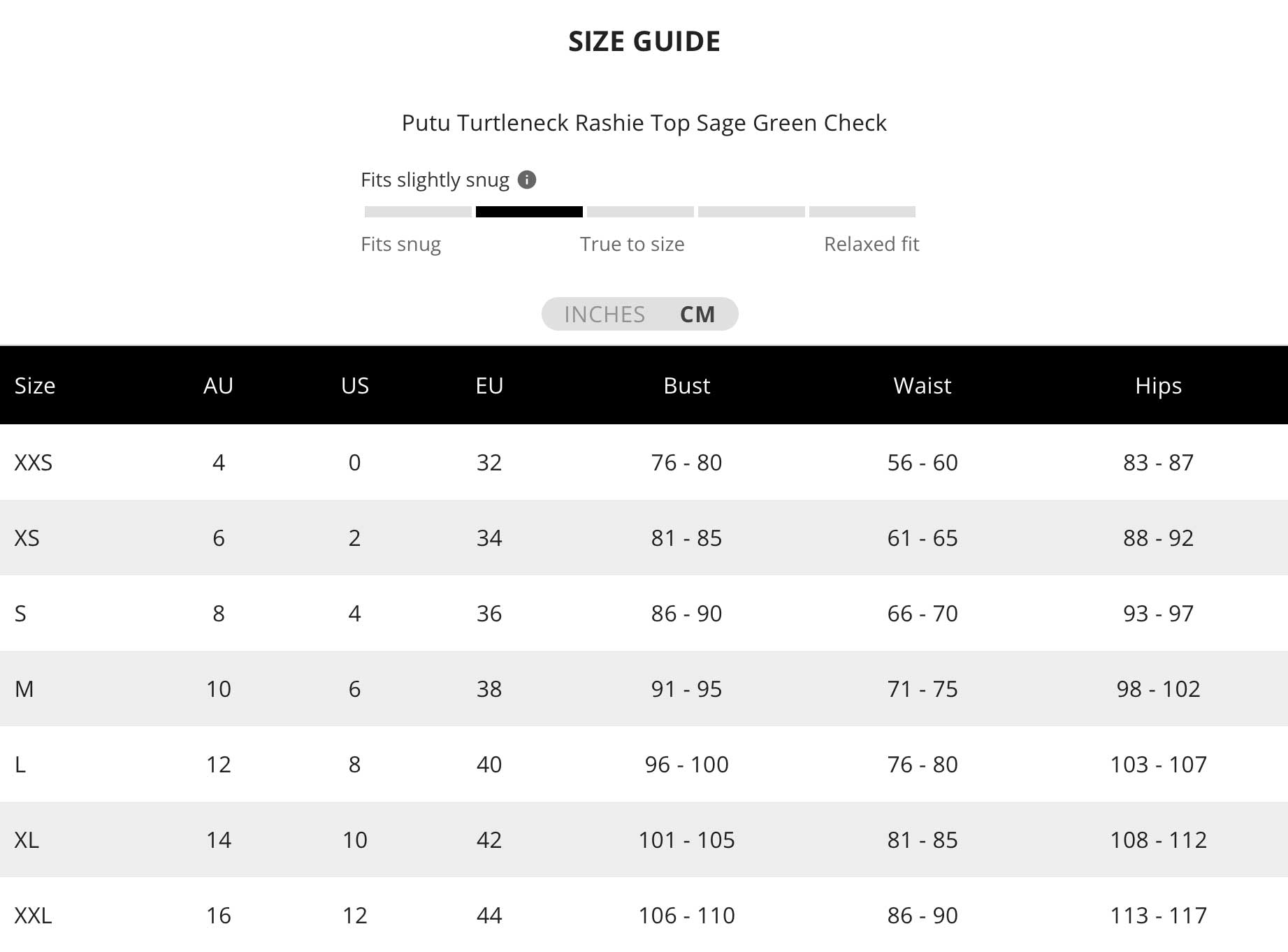Click the first grey fit scale segment
This screenshot has width=1288, height=952.
[418, 212]
